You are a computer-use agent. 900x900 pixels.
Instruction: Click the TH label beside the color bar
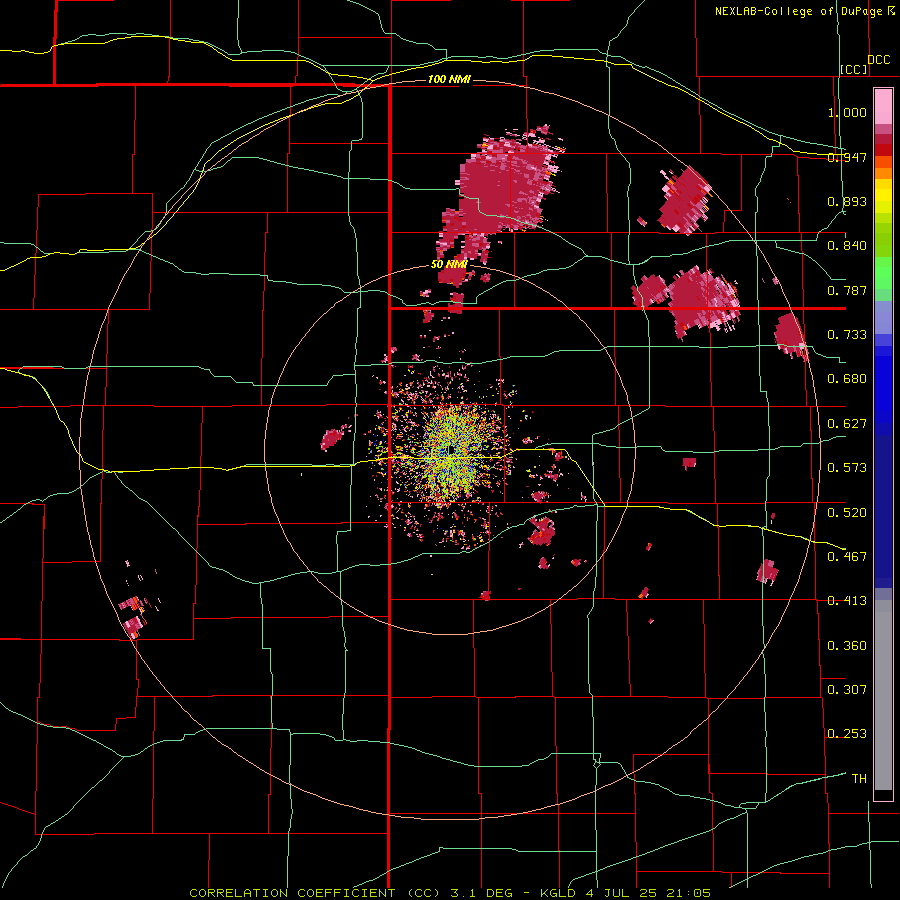point(859,778)
